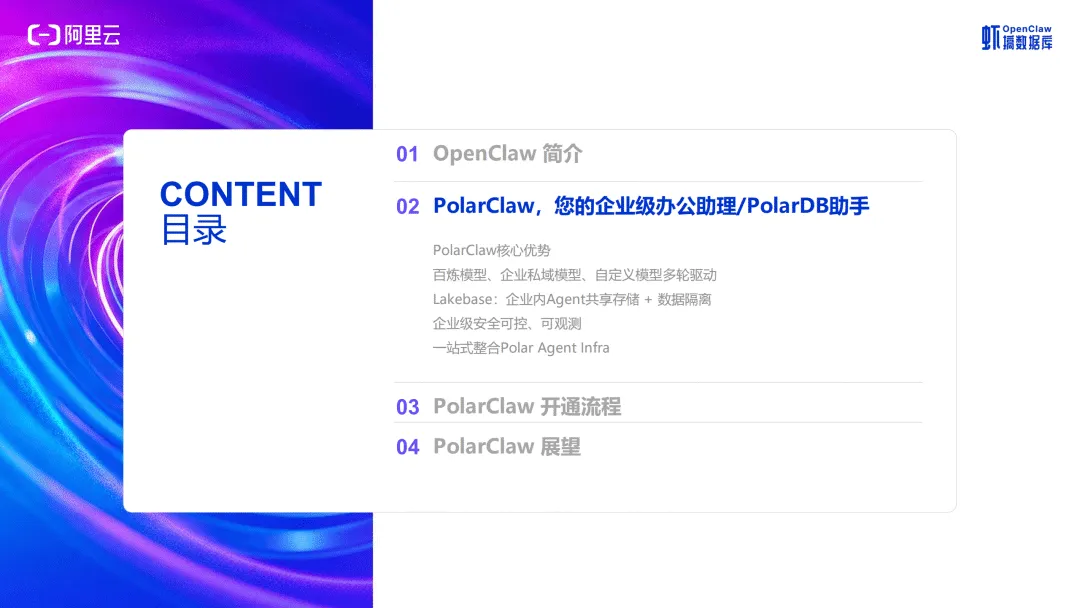Image resolution: width=1080 pixels, height=608 pixels.
Task: Select the 百炼模型、企业私域模型 line
Action: [574, 275]
